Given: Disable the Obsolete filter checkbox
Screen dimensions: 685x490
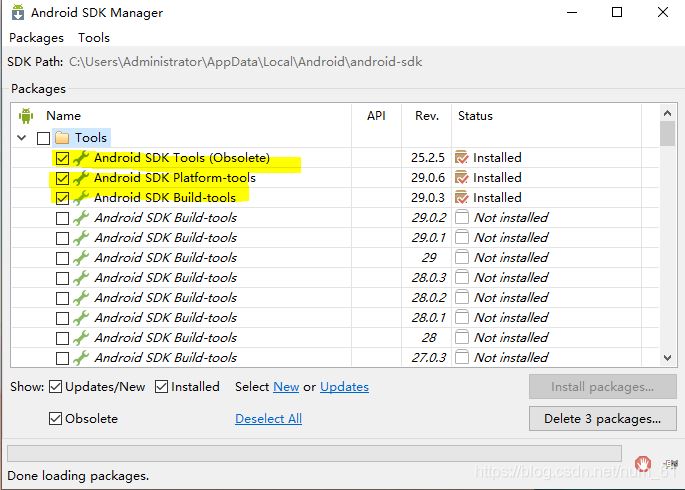Looking at the screenshot, I should tap(57, 419).
